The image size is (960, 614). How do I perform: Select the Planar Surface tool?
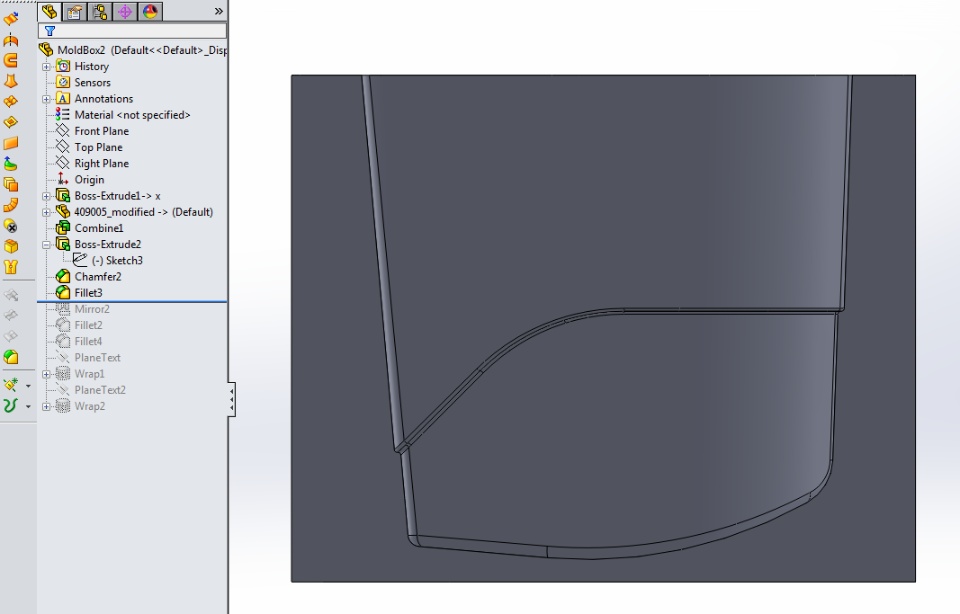click(x=11, y=143)
